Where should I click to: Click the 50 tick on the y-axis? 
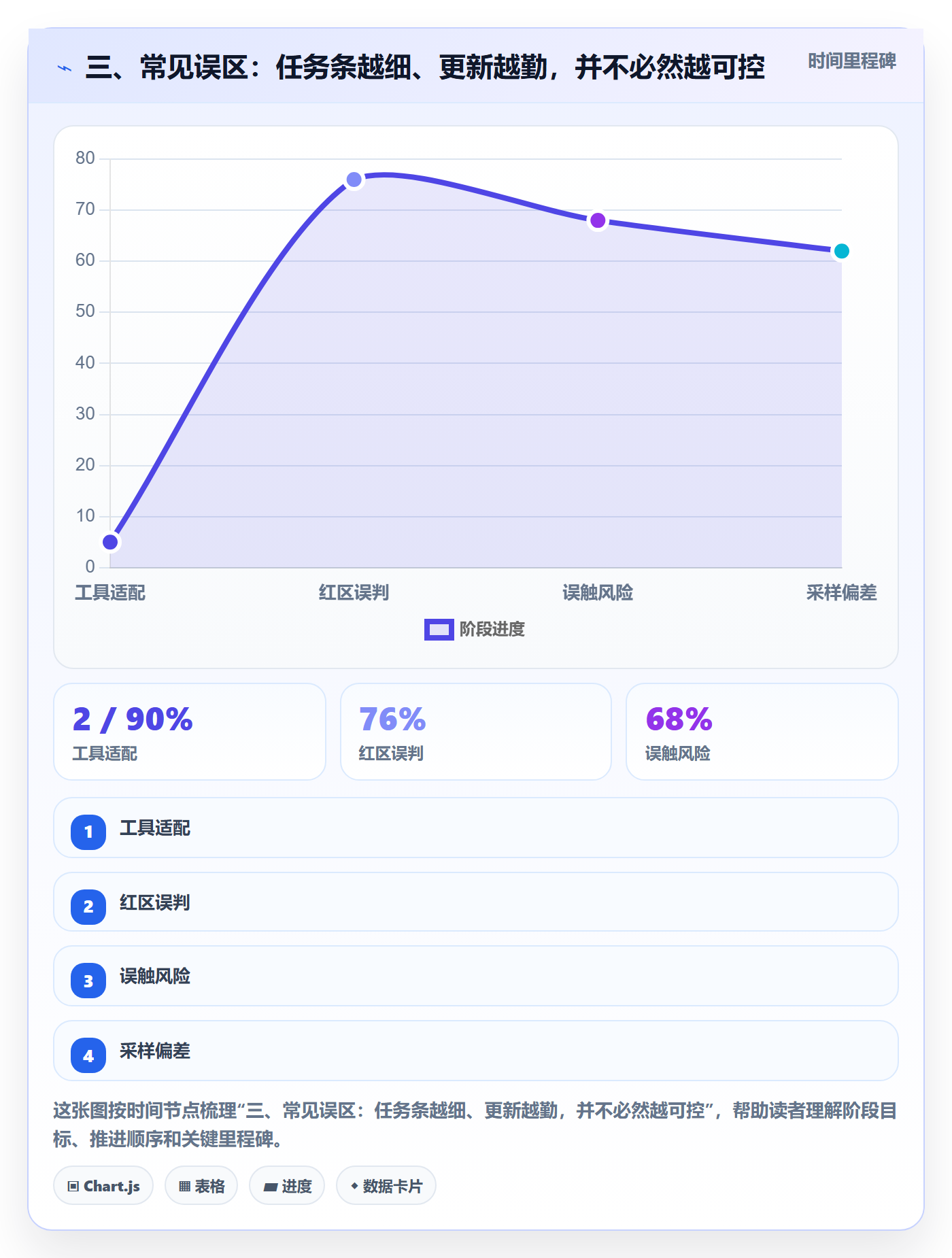point(85,311)
